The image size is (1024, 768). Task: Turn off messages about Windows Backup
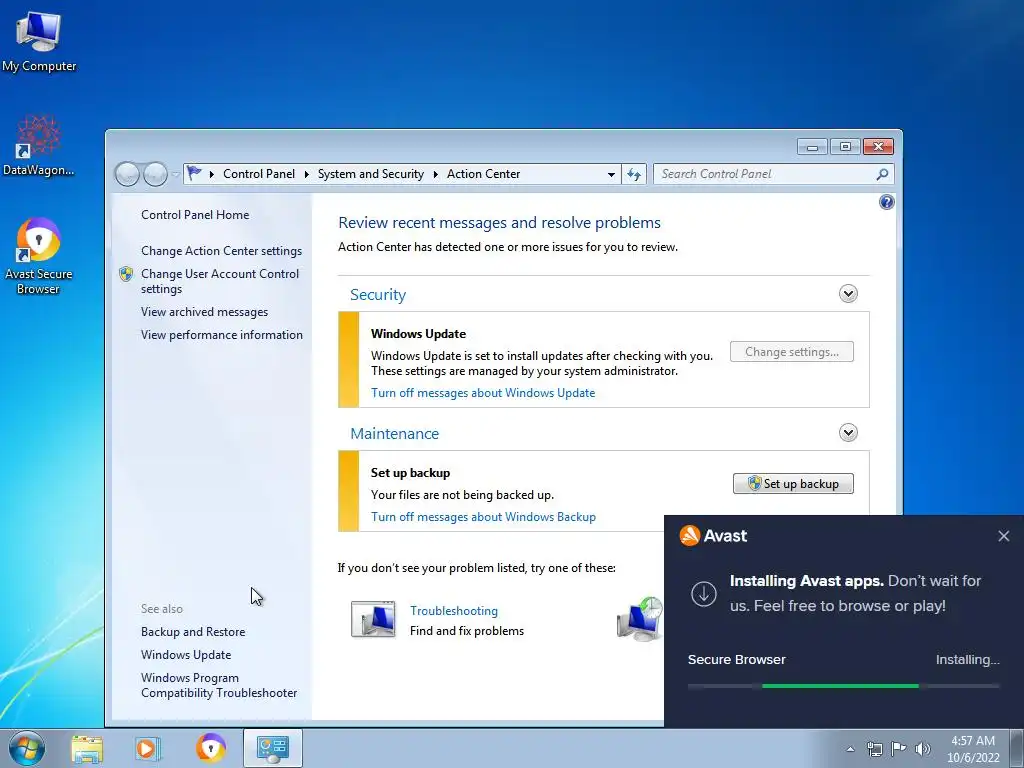(x=483, y=517)
